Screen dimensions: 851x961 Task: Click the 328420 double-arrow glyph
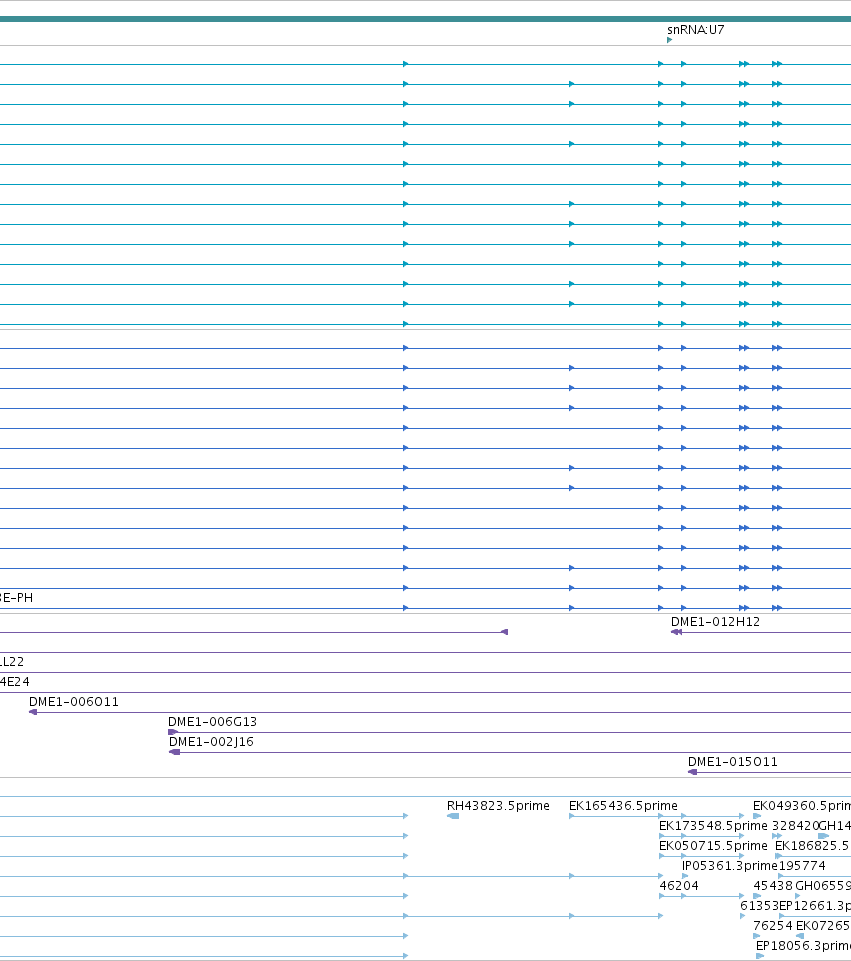click(x=777, y=836)
